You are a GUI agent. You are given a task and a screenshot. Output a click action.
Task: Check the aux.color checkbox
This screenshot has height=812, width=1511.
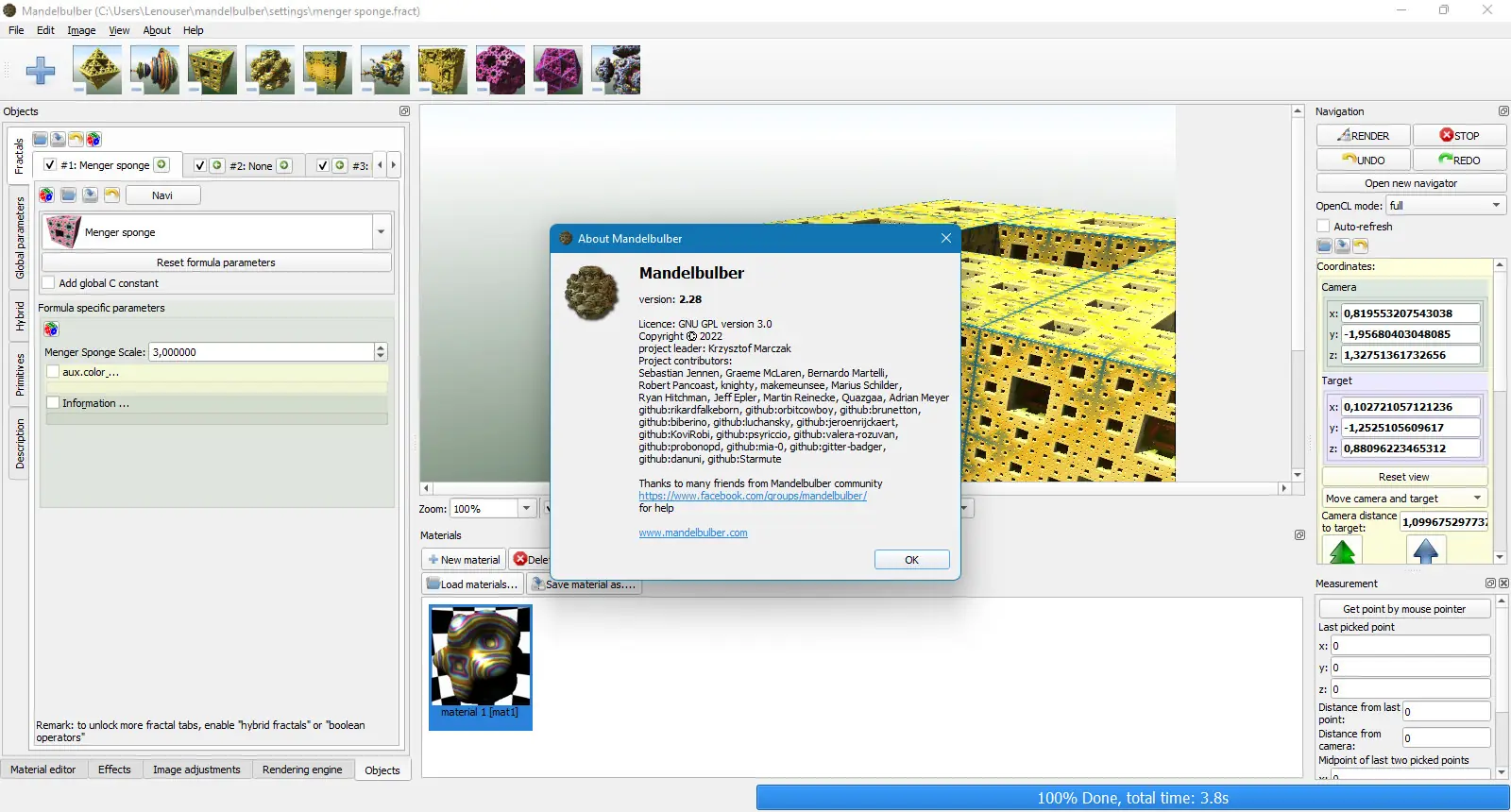coord(53,372)
